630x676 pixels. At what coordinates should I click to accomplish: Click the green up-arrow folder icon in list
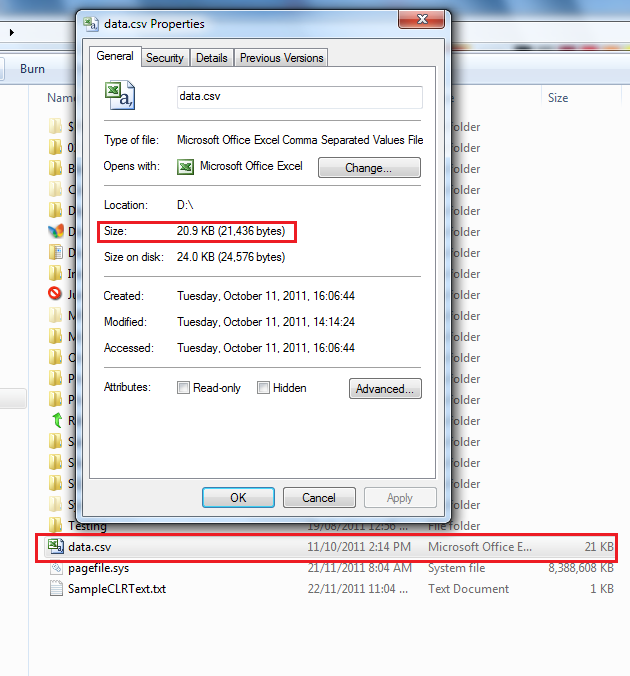tap(56, 420)
